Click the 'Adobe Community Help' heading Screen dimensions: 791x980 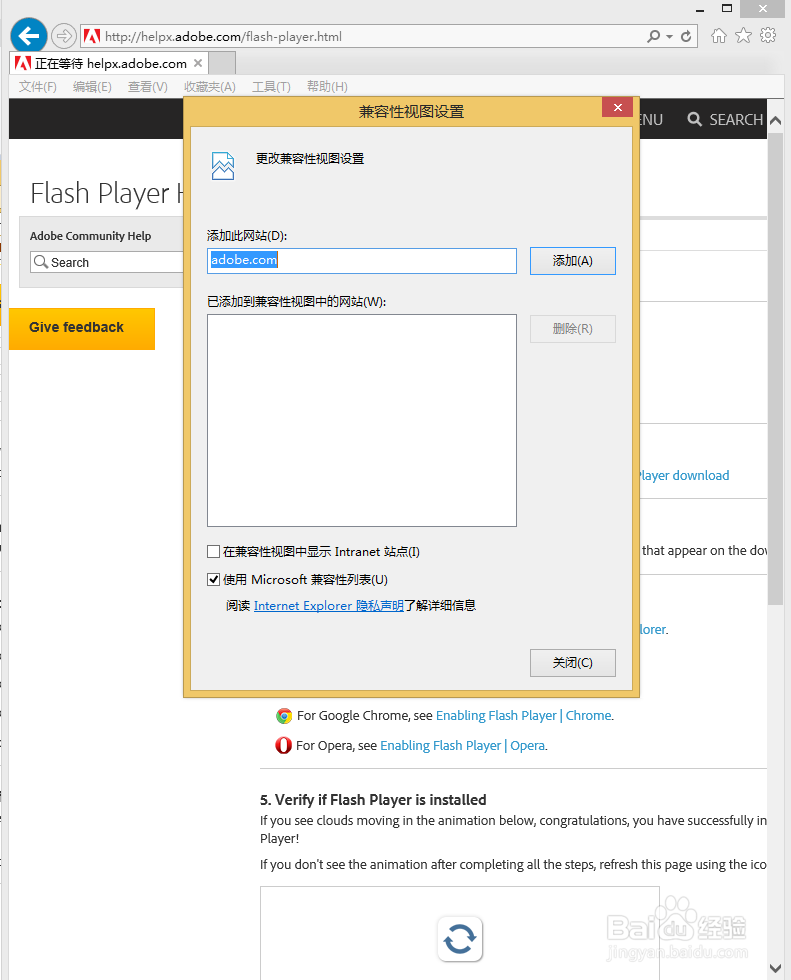pyautogui.click(x=91, y=236)
